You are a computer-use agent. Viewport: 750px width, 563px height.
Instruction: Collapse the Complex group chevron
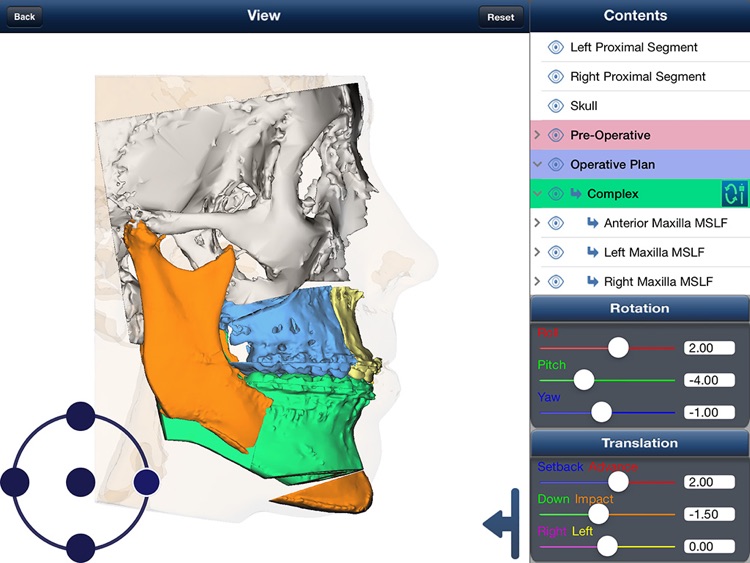(x=537, y=194)
